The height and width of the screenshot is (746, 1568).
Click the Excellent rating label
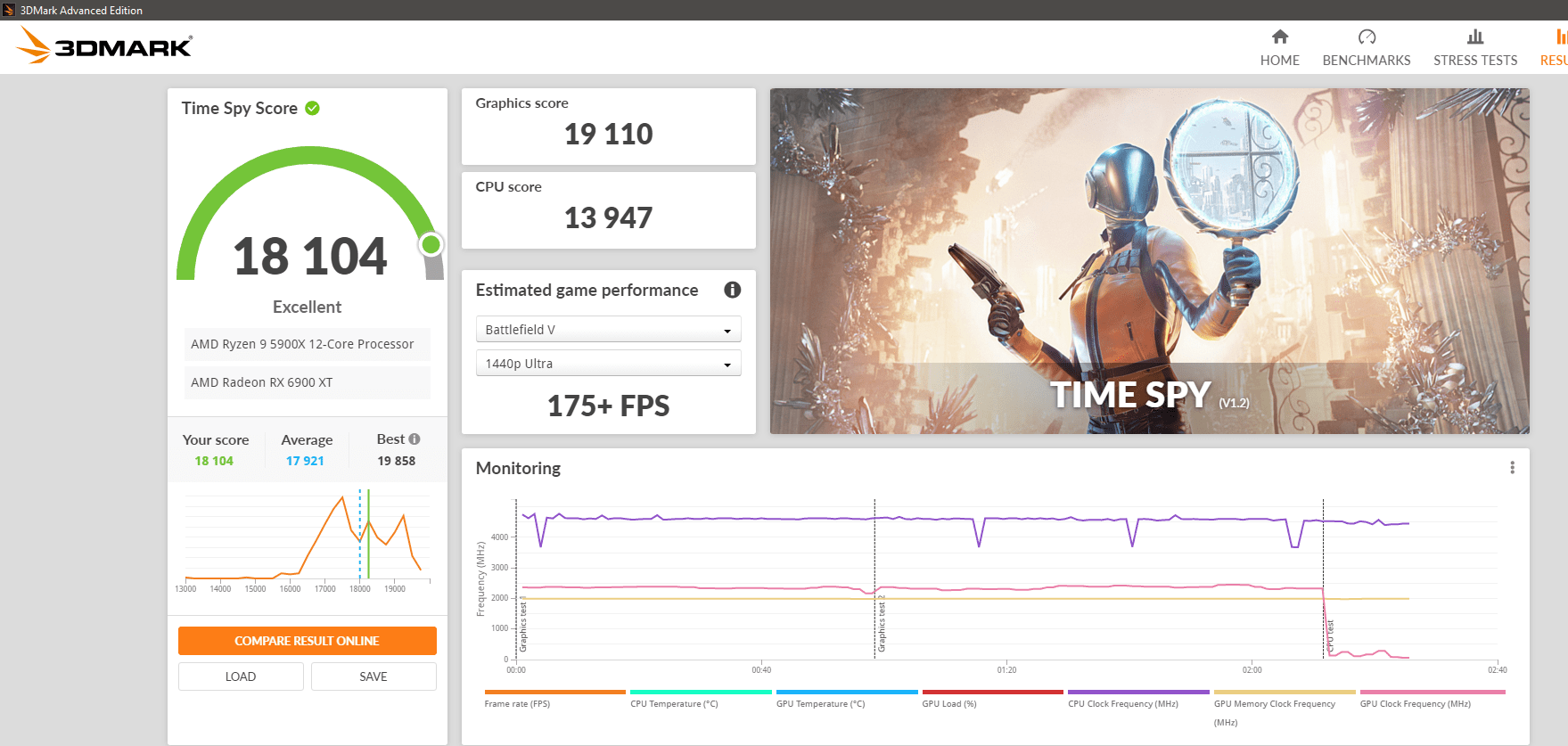pyautogui.click(x=307, y=307)
